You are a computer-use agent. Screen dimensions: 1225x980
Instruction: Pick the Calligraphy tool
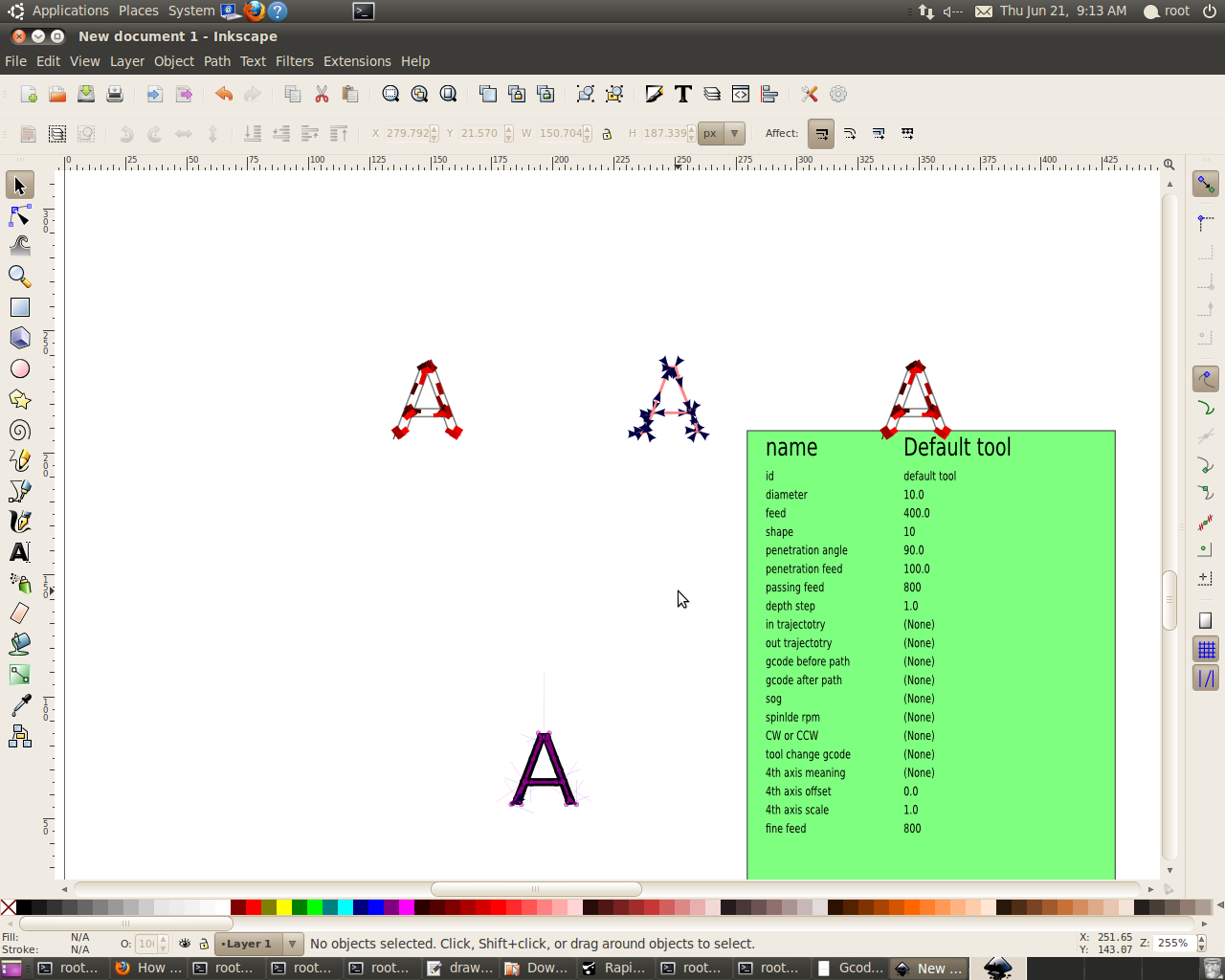(20, 522)
